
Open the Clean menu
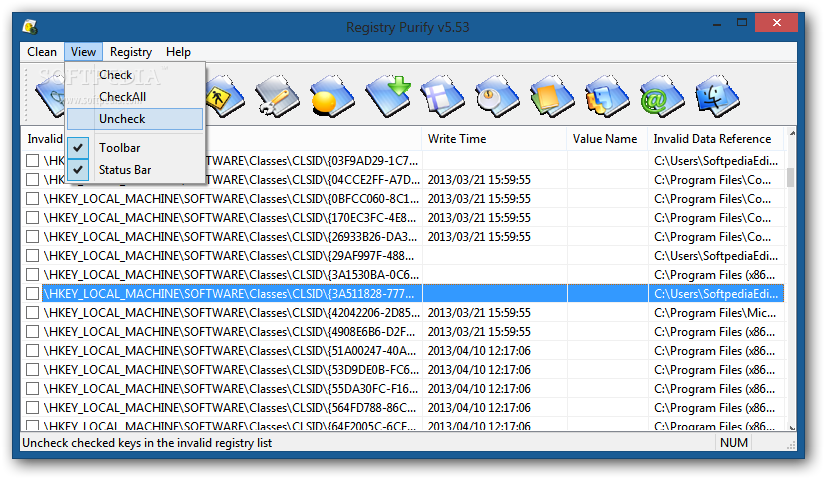coord(42,52)
